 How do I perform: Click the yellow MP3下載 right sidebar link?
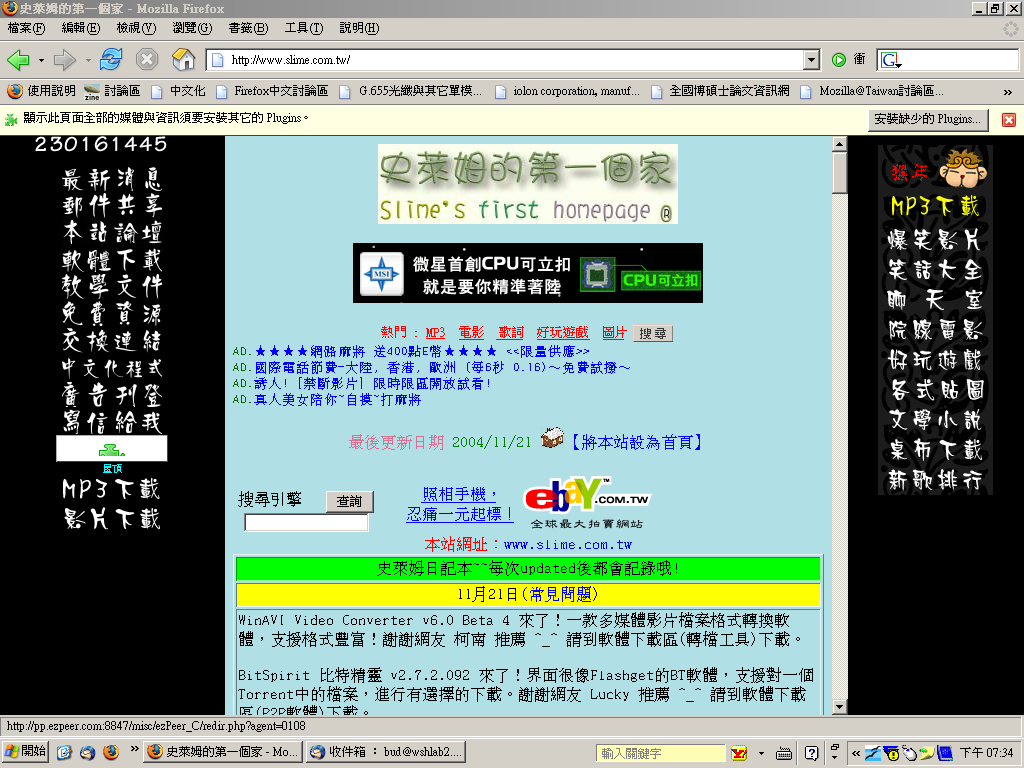click(935, 207)
